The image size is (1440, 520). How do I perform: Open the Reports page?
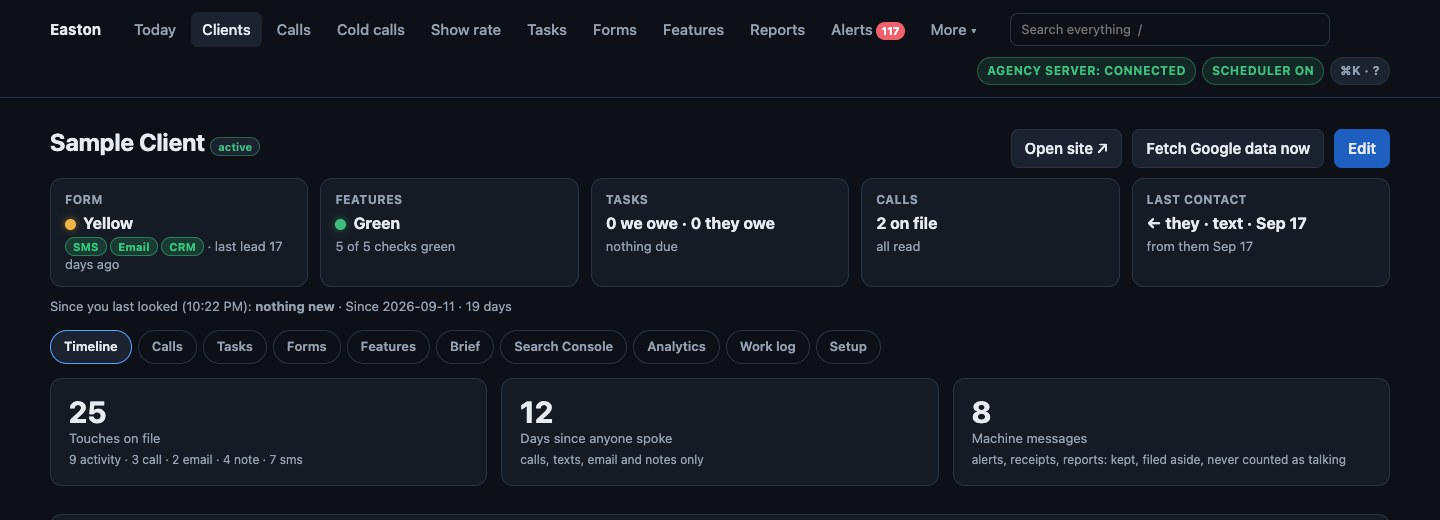coord(777,30)
